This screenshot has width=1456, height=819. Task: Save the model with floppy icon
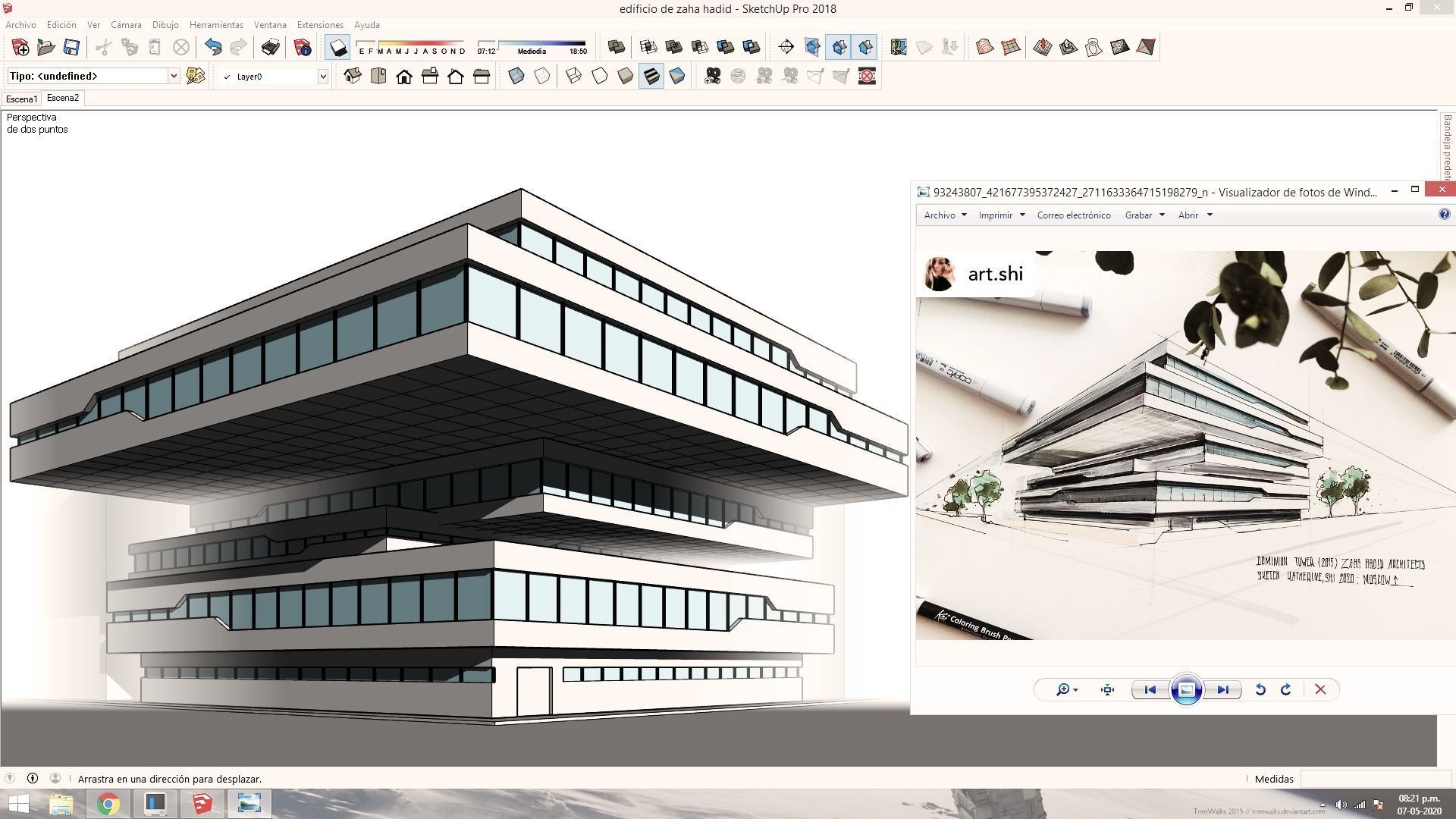(x=71, y=47)
